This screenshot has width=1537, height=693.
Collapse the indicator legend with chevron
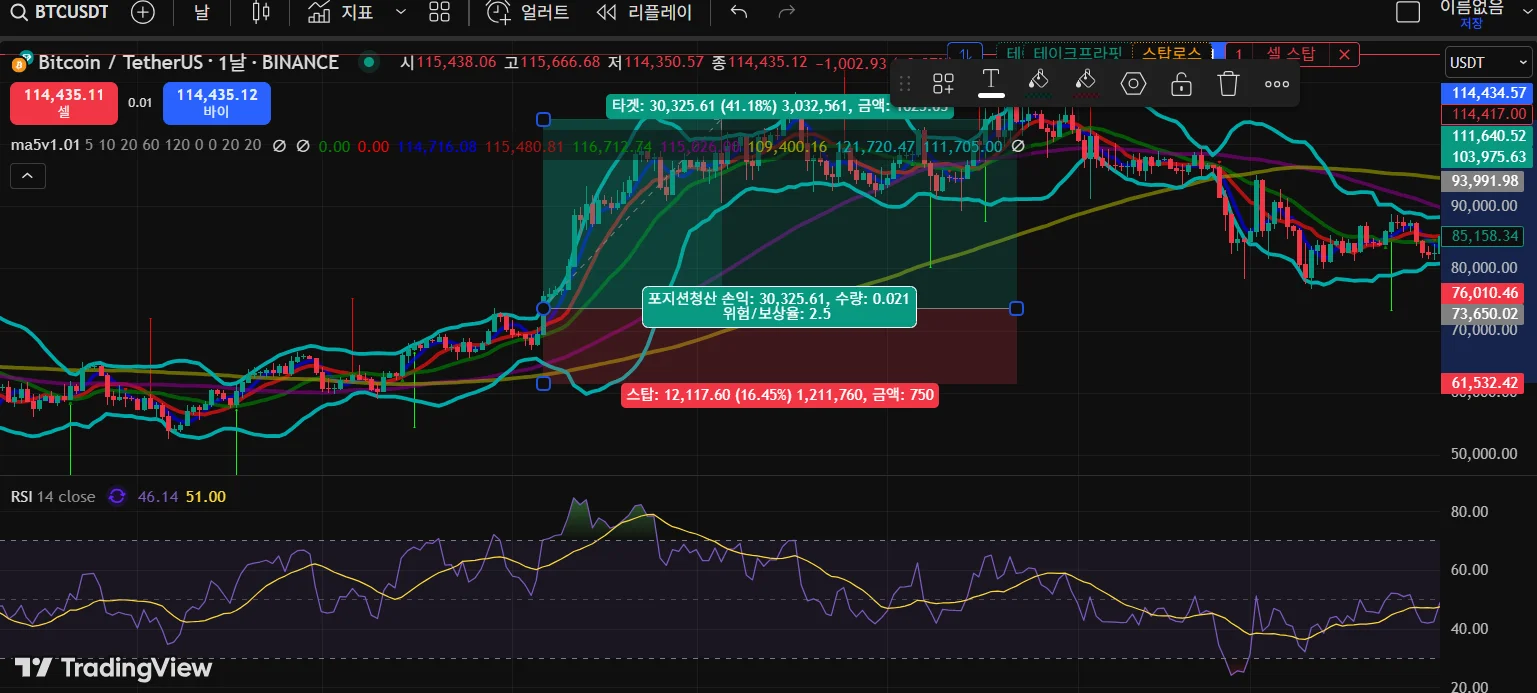tap(27, 176)
